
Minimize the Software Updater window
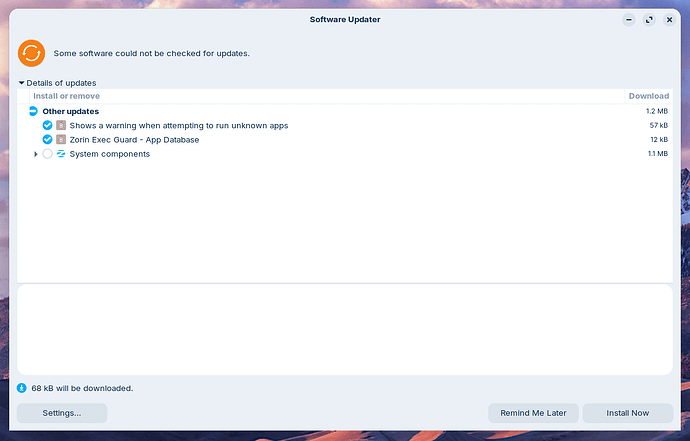point(629,20)
